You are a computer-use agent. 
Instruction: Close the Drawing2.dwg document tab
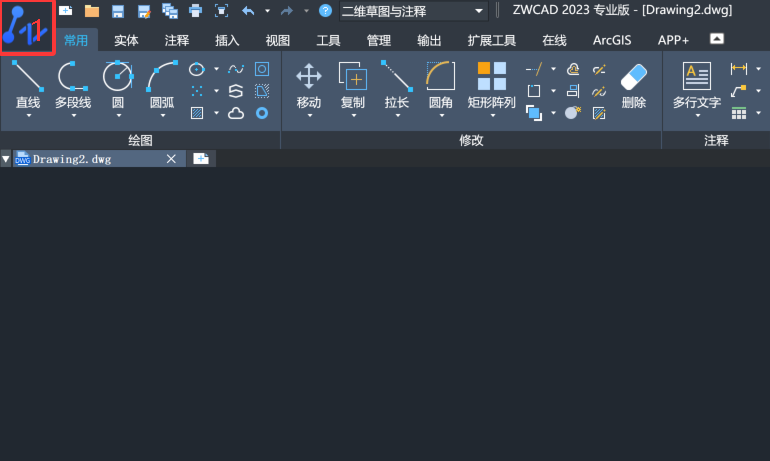(171, 159)
